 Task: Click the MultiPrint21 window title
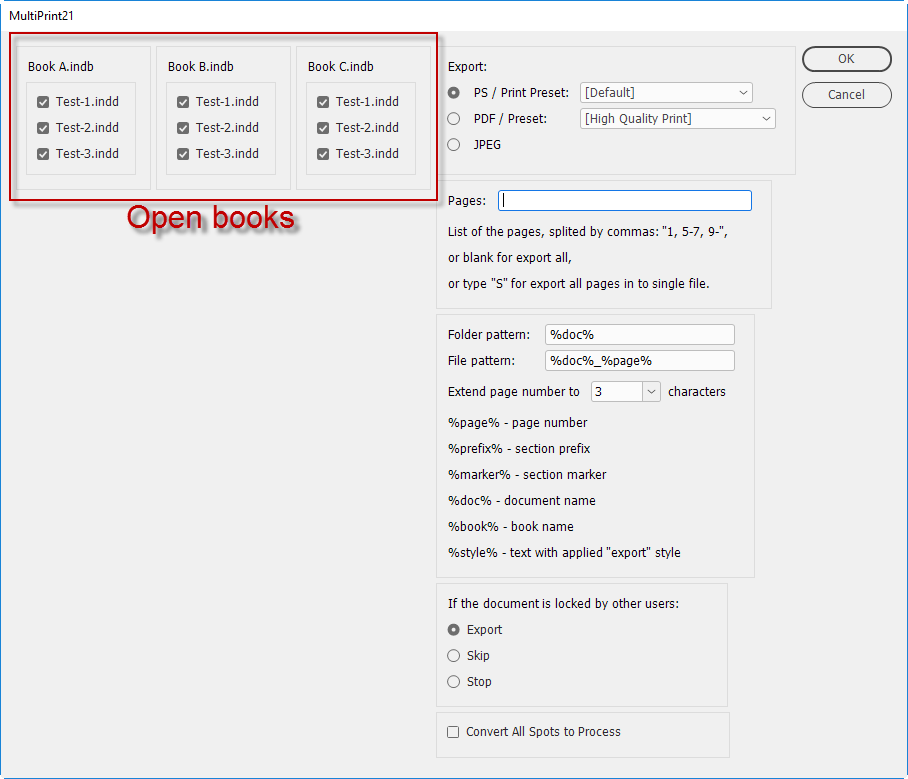42,16
